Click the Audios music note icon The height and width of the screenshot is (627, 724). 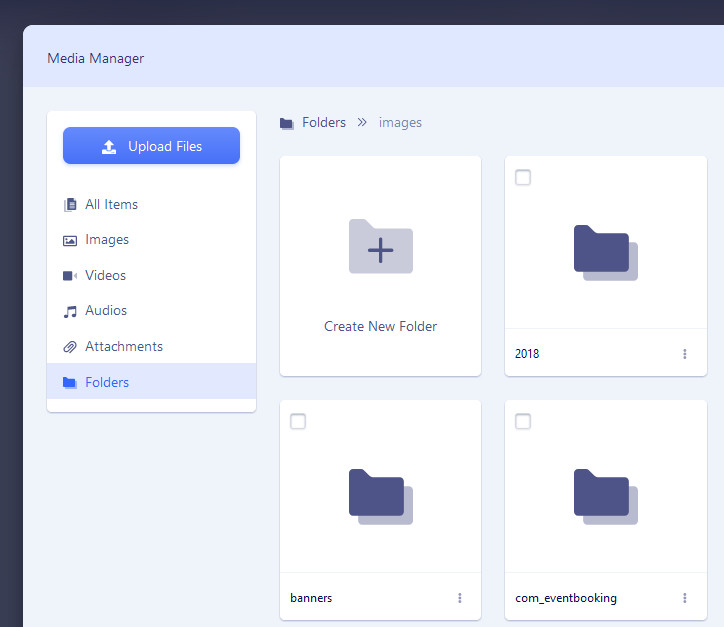pyautogui.click(x=70, y=311)
